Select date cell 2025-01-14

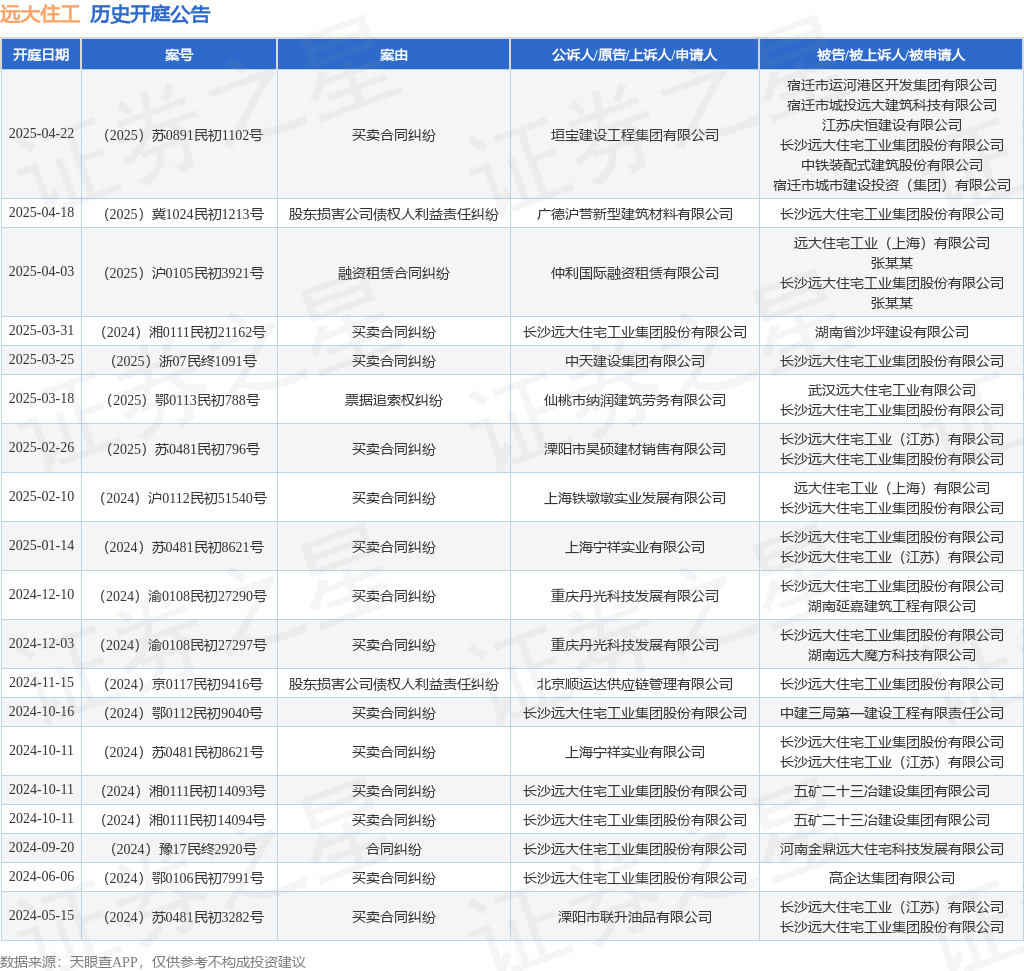(41, 546)
